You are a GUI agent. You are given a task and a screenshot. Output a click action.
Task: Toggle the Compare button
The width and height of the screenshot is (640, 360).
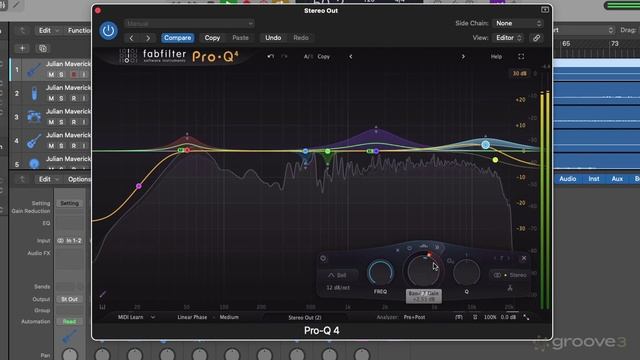(178, 38)
